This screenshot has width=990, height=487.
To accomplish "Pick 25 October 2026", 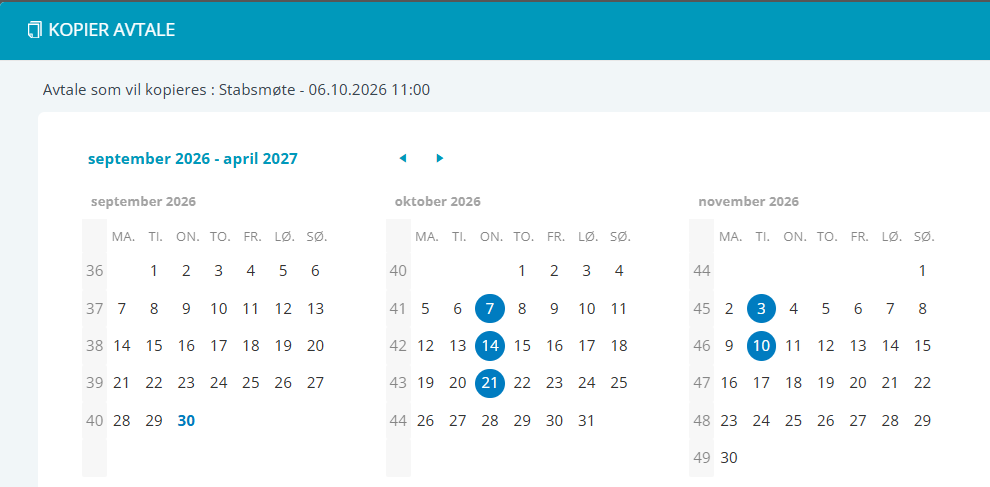I will [619, 383].
